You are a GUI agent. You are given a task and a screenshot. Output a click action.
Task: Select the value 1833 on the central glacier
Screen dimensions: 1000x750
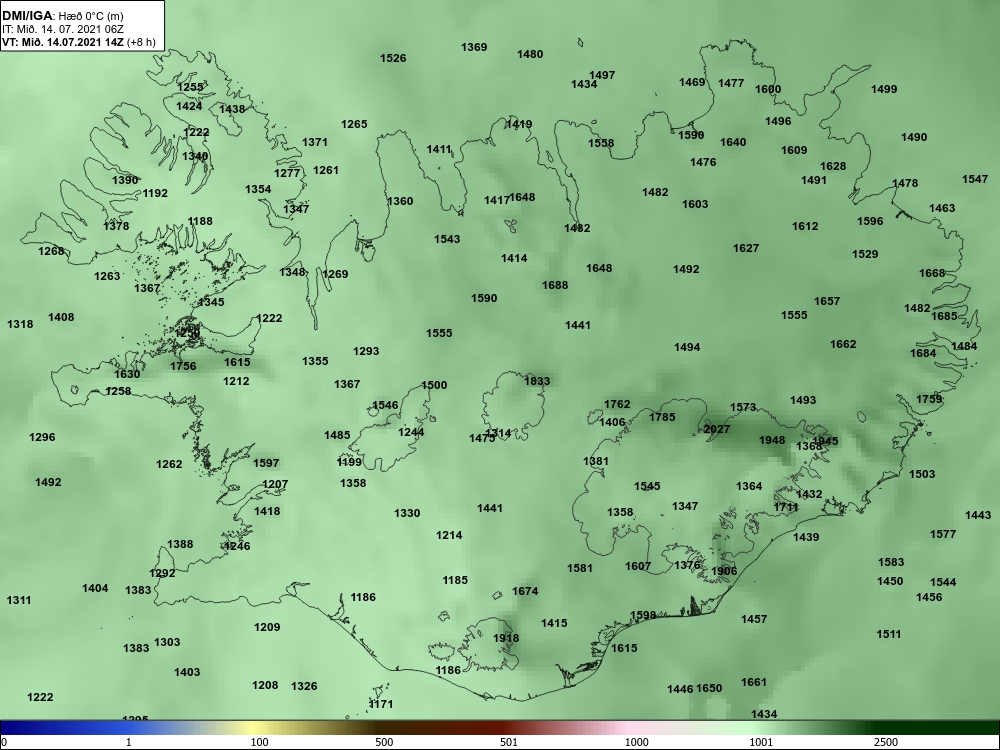point(536,381)
